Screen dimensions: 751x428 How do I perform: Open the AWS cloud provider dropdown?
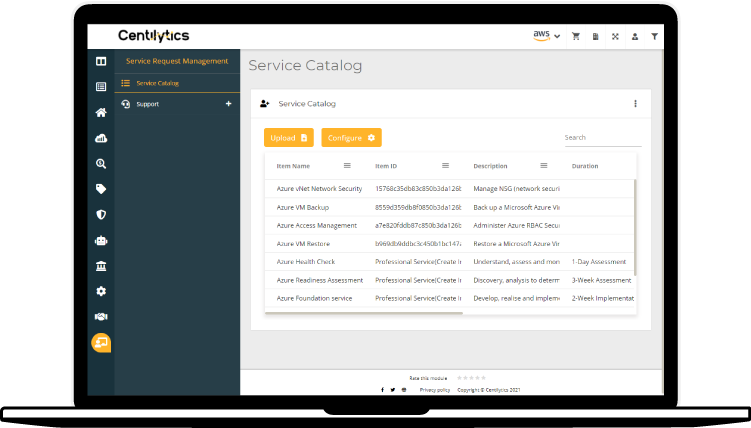point(546,36)
